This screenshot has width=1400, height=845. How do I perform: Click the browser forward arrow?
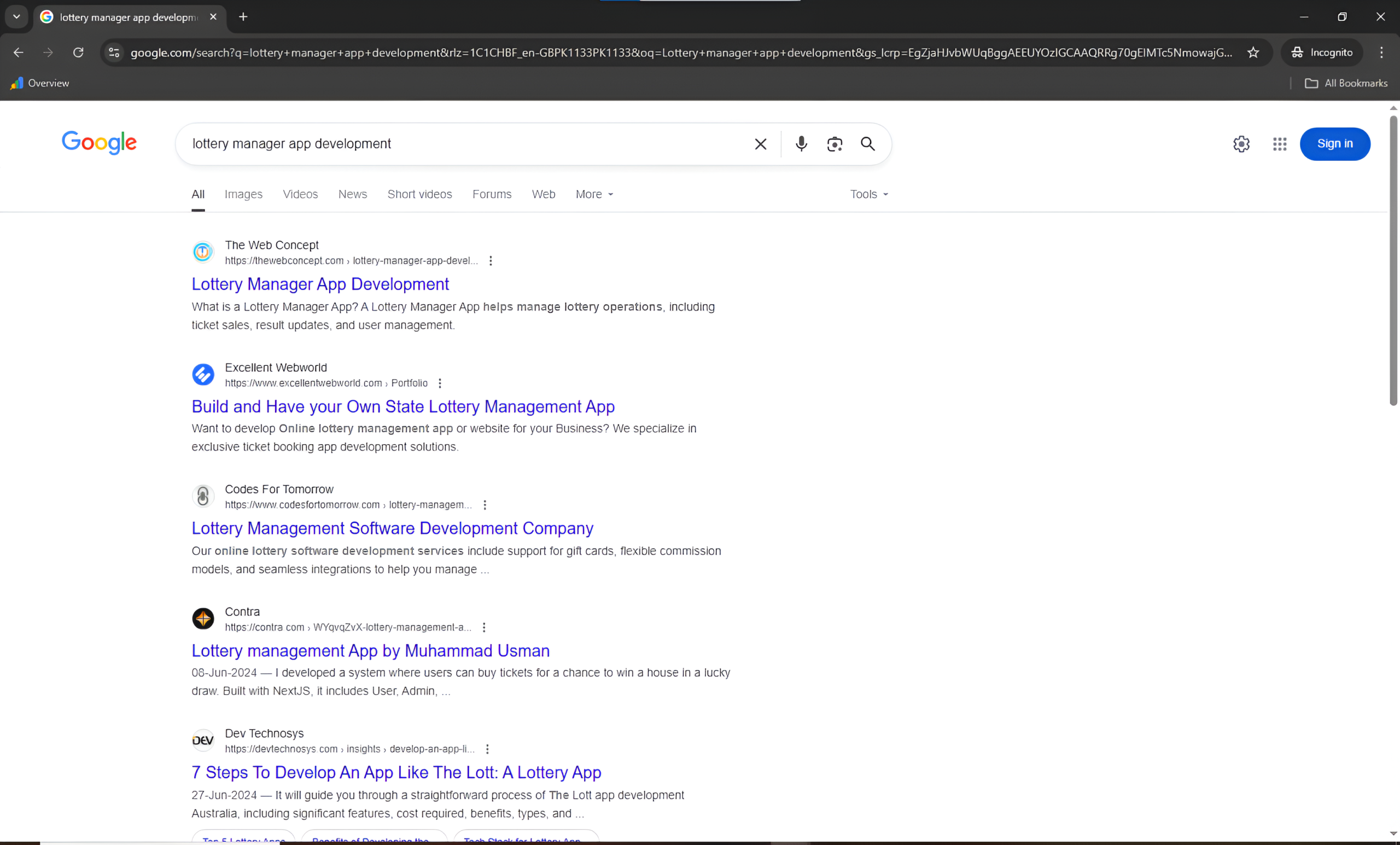tap(48, 53)
